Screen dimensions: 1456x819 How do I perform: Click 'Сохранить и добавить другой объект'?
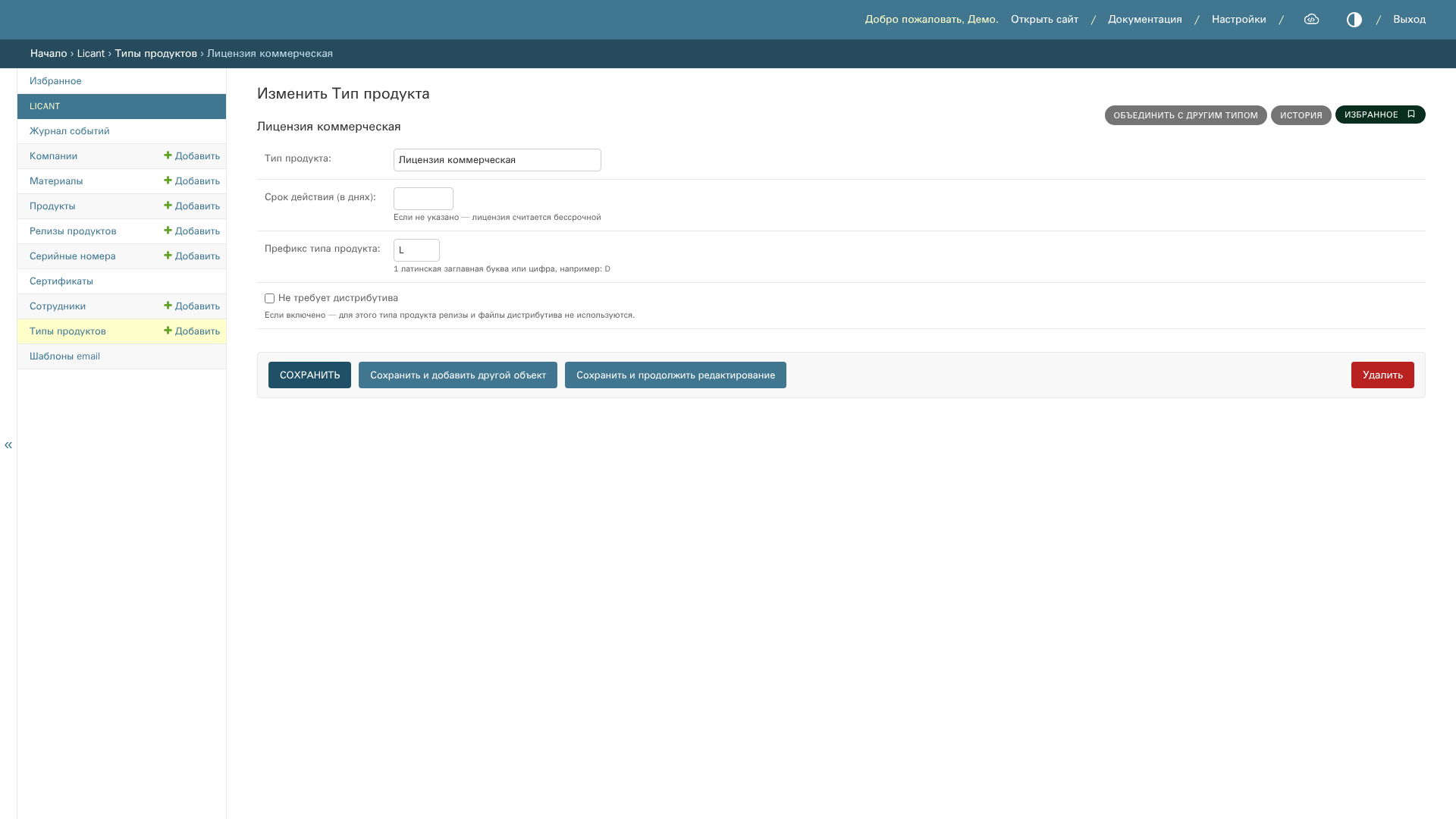click(458, 375)
